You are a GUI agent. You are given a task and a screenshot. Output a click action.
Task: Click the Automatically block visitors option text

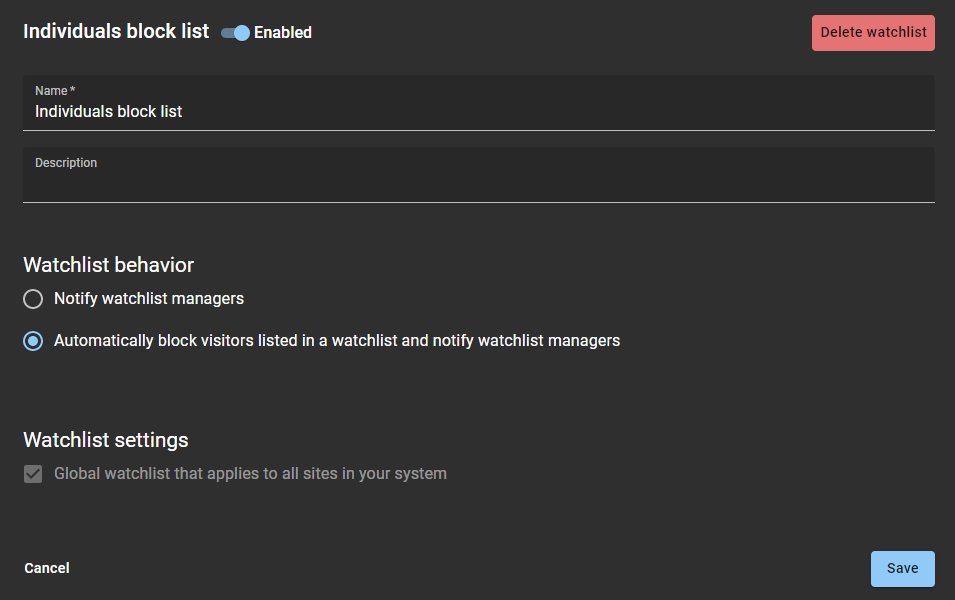pyautogui.click(x=337, y=341)
